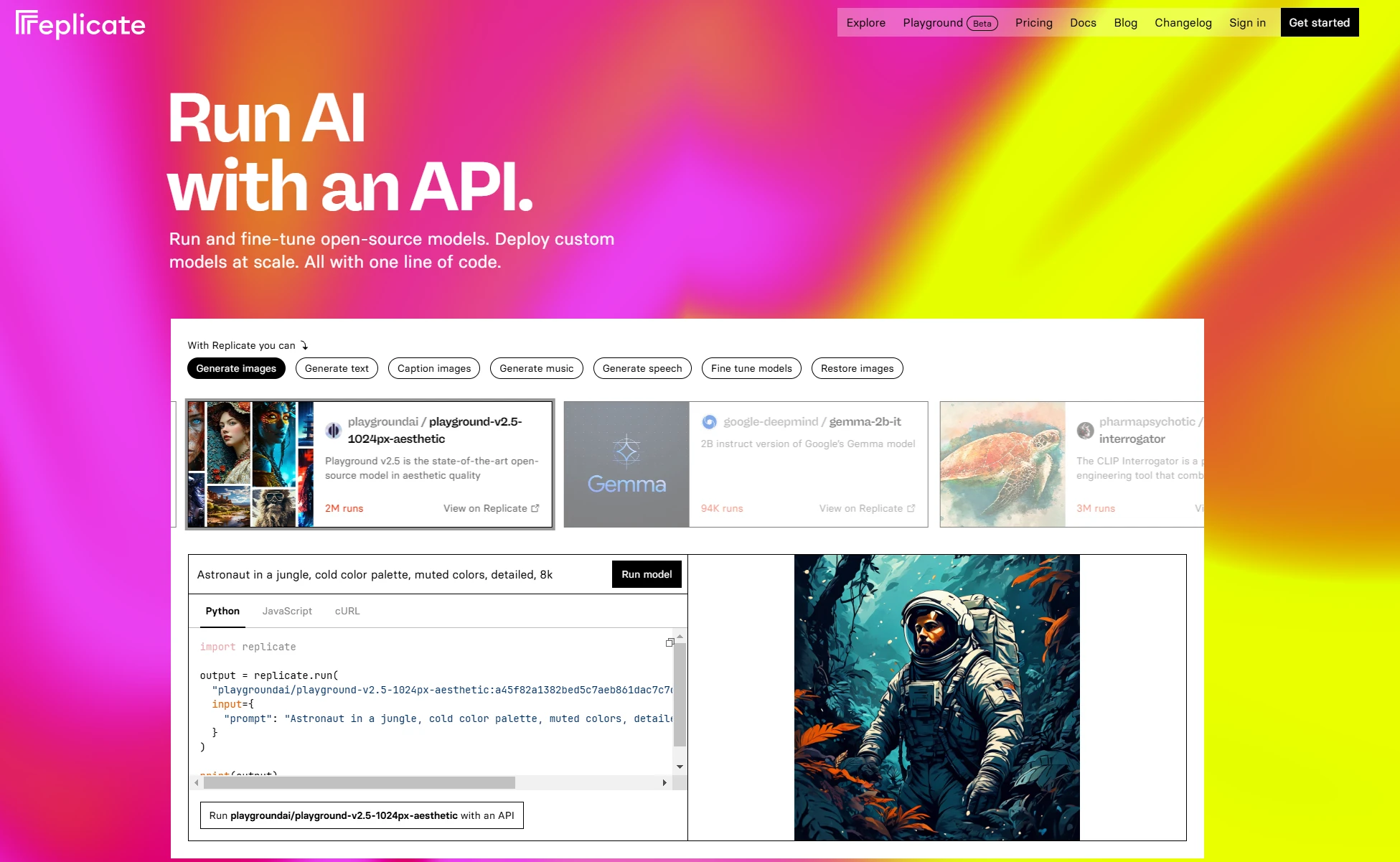This screenshot has height=862, width=1400.
Task: Switch to the cURL tab
Action: tap(347, 611)
